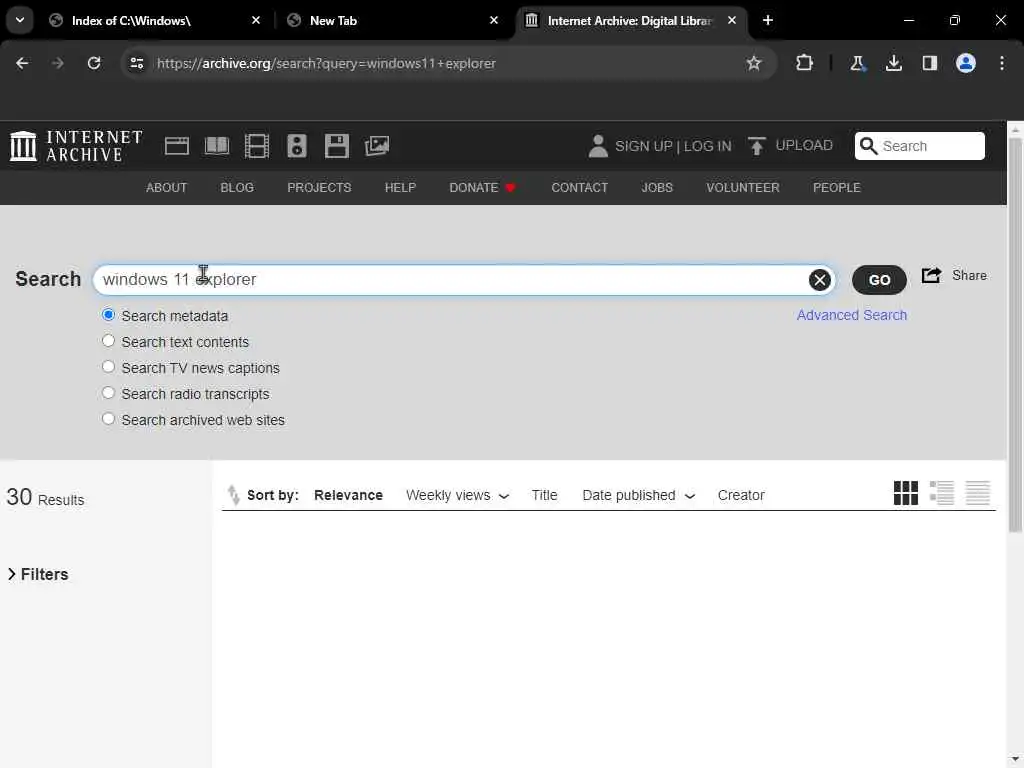Click the upload arrow icon
1024x768 pixels.
point(756,146)
